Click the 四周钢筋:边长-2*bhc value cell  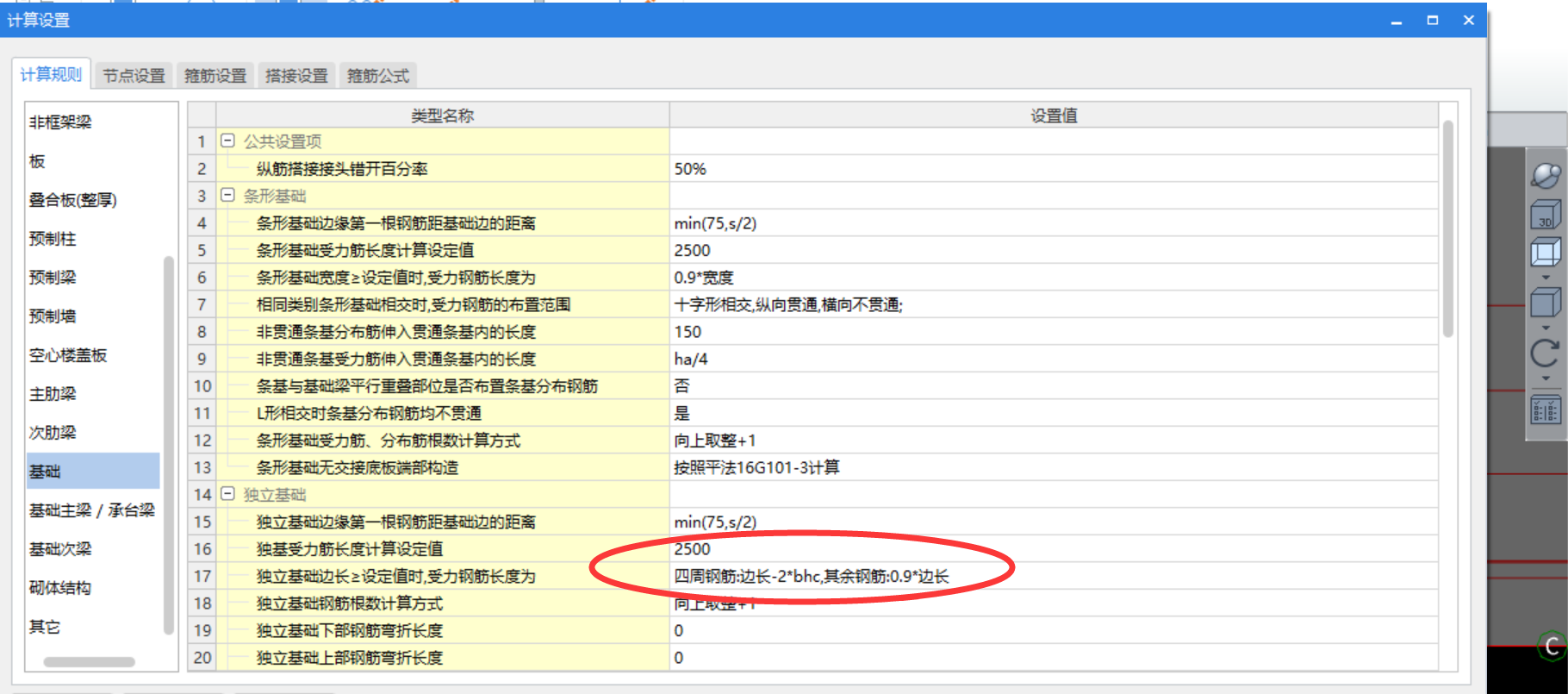pyautogui.click(x=1054, y=576)
